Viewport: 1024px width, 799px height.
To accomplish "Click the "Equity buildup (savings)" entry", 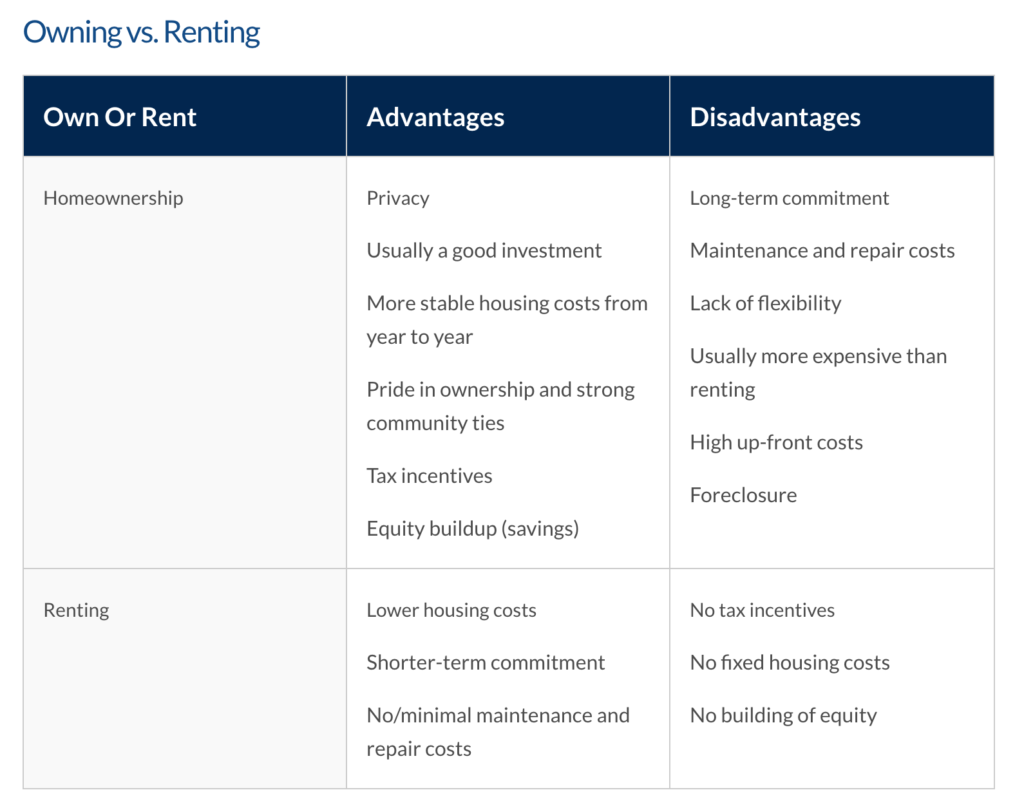I will coord(472,528).
